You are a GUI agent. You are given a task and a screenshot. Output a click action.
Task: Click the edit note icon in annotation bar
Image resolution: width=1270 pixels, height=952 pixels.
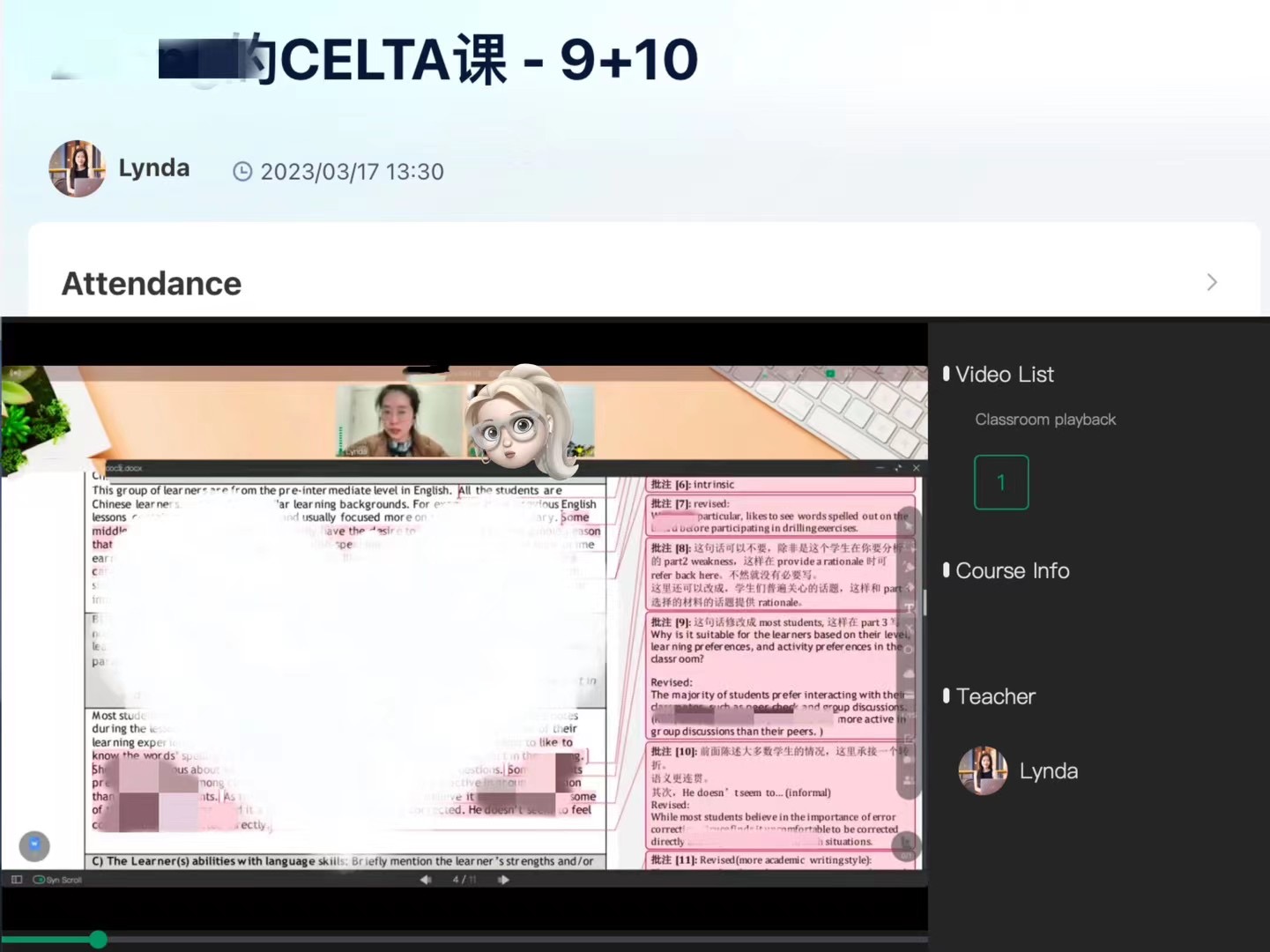pyautogui.click(x=910, y=739)
